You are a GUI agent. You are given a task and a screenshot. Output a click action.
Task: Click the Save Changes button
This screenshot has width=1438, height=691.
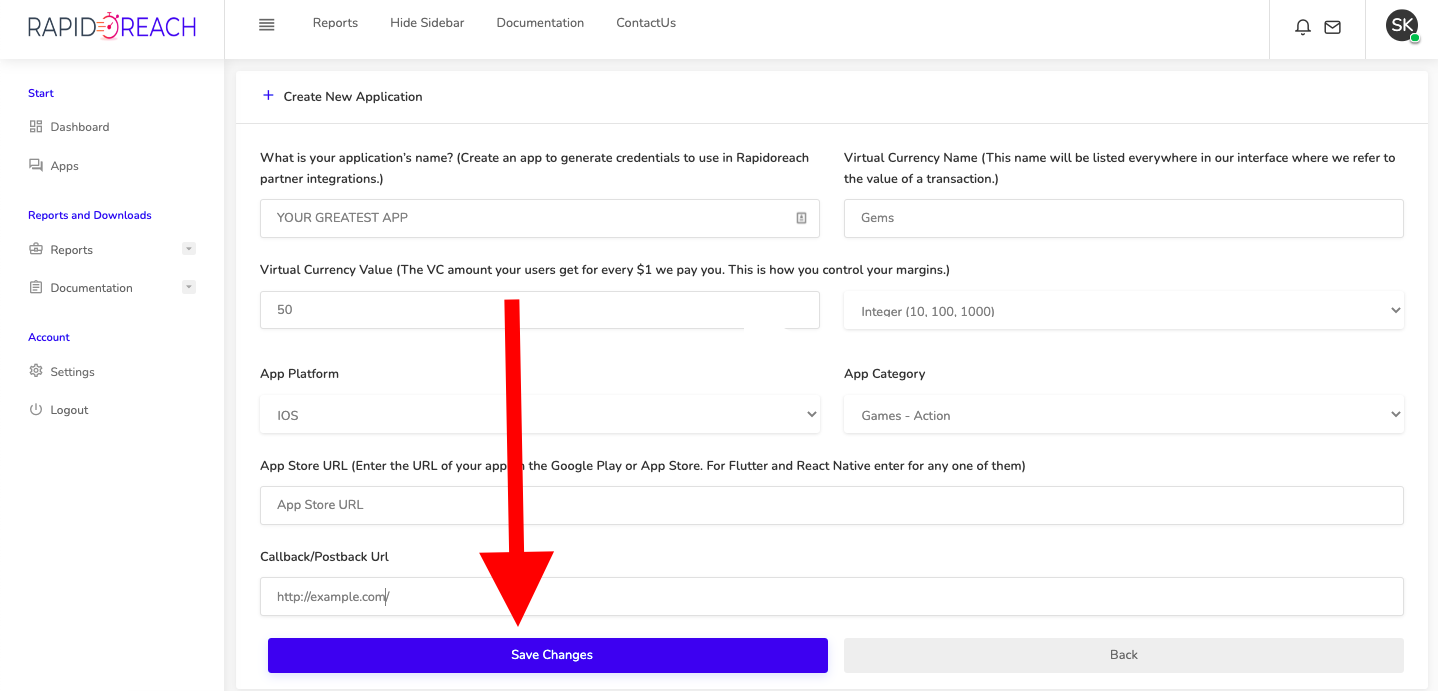point(548,655)
